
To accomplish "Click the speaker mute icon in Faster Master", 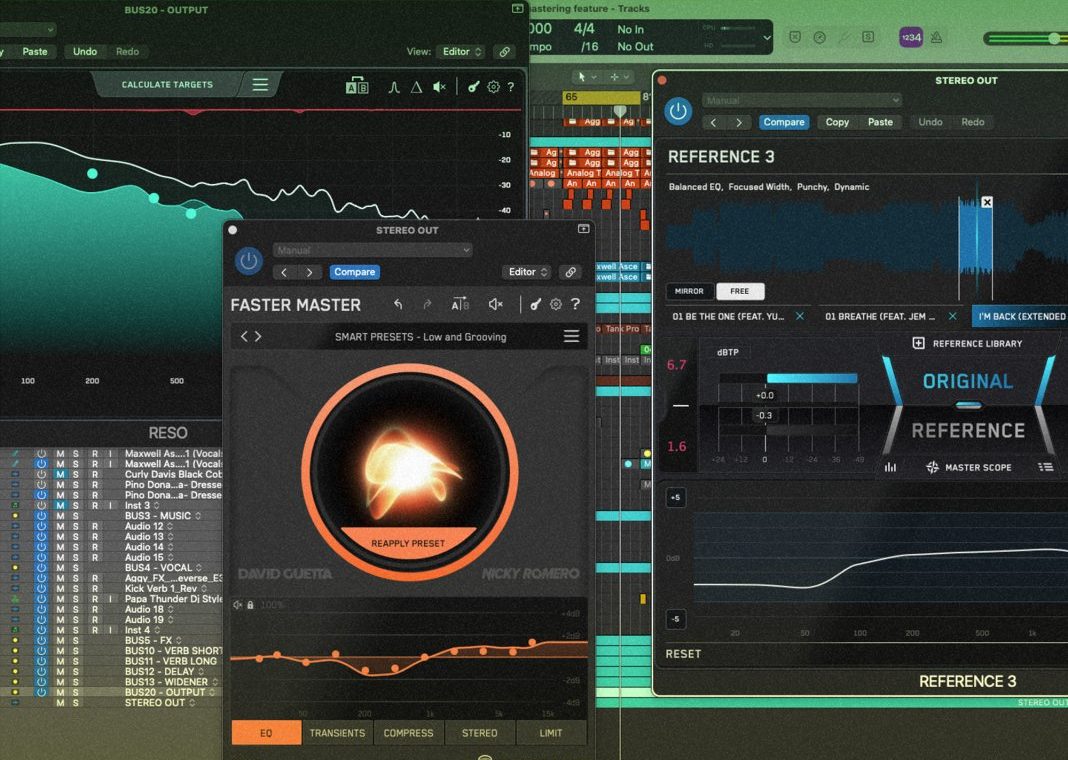I will click(496, 304).
